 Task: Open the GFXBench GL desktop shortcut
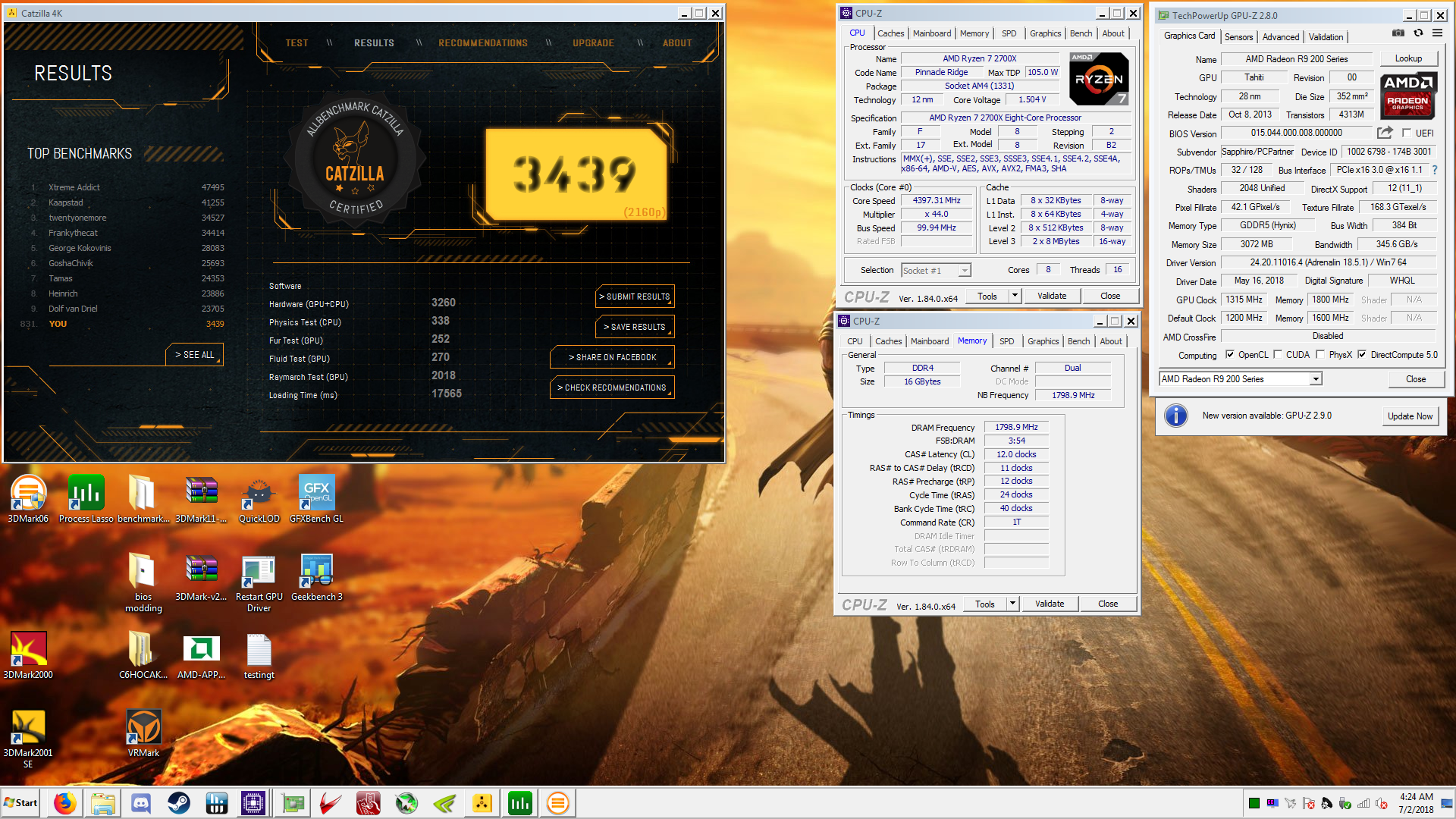[316, 498]
